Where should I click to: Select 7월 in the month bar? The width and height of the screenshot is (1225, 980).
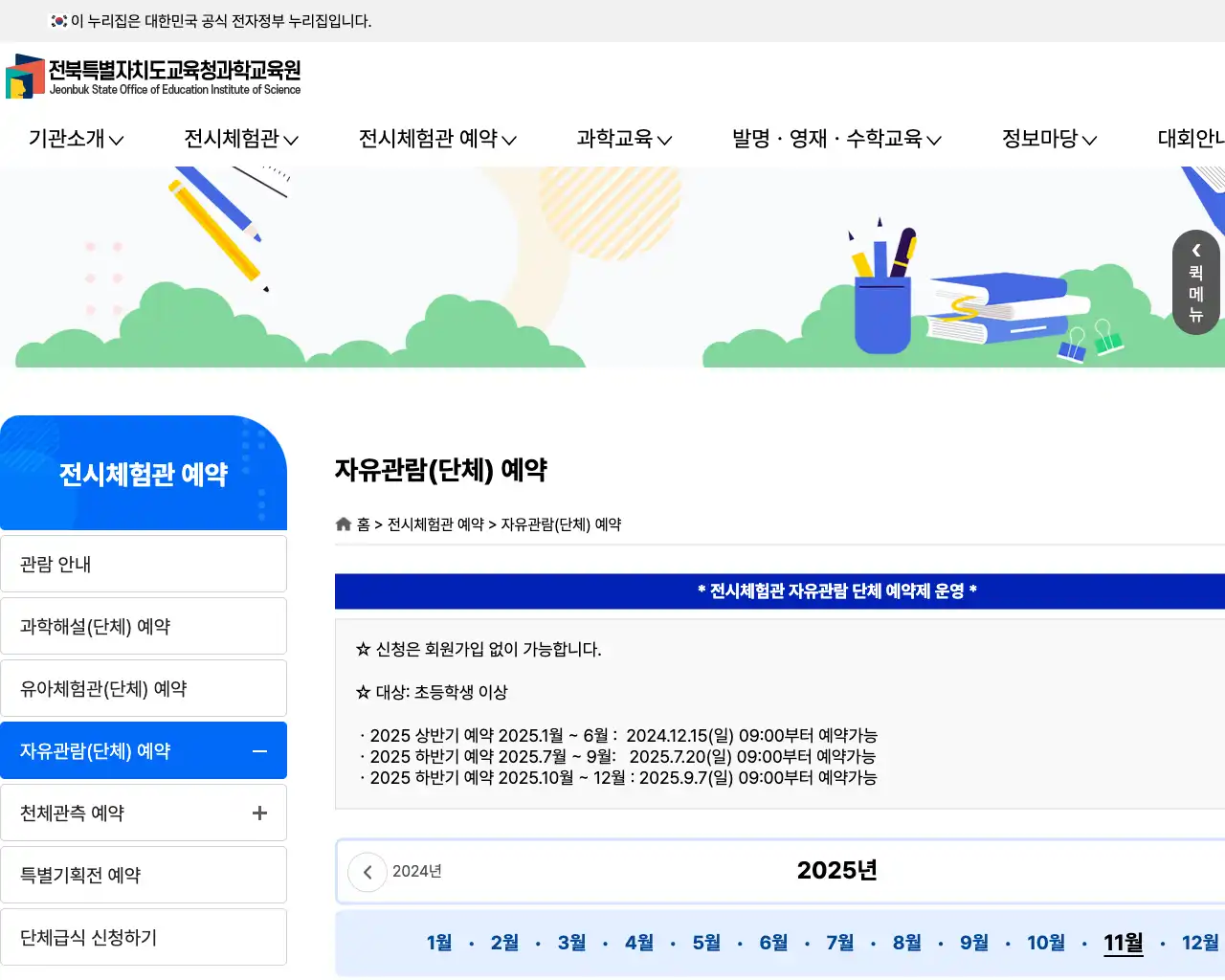click(839, 943)
